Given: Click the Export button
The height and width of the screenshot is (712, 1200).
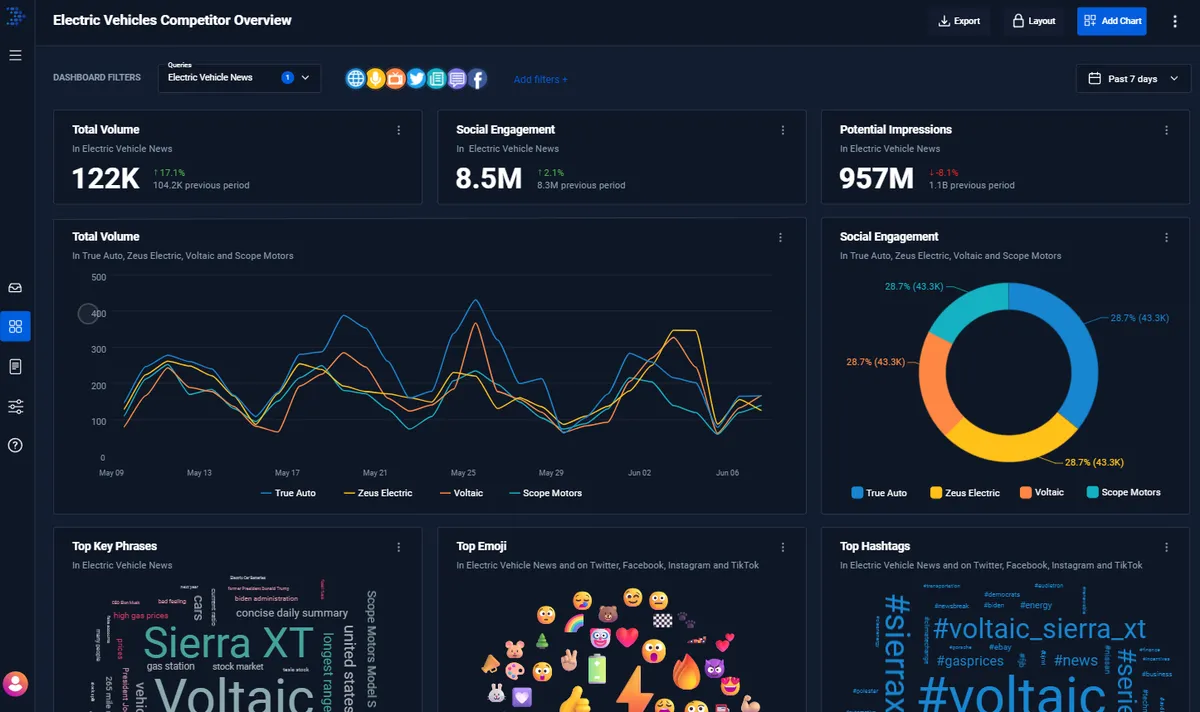Looking at the screenshot, I should coord(959,21).
